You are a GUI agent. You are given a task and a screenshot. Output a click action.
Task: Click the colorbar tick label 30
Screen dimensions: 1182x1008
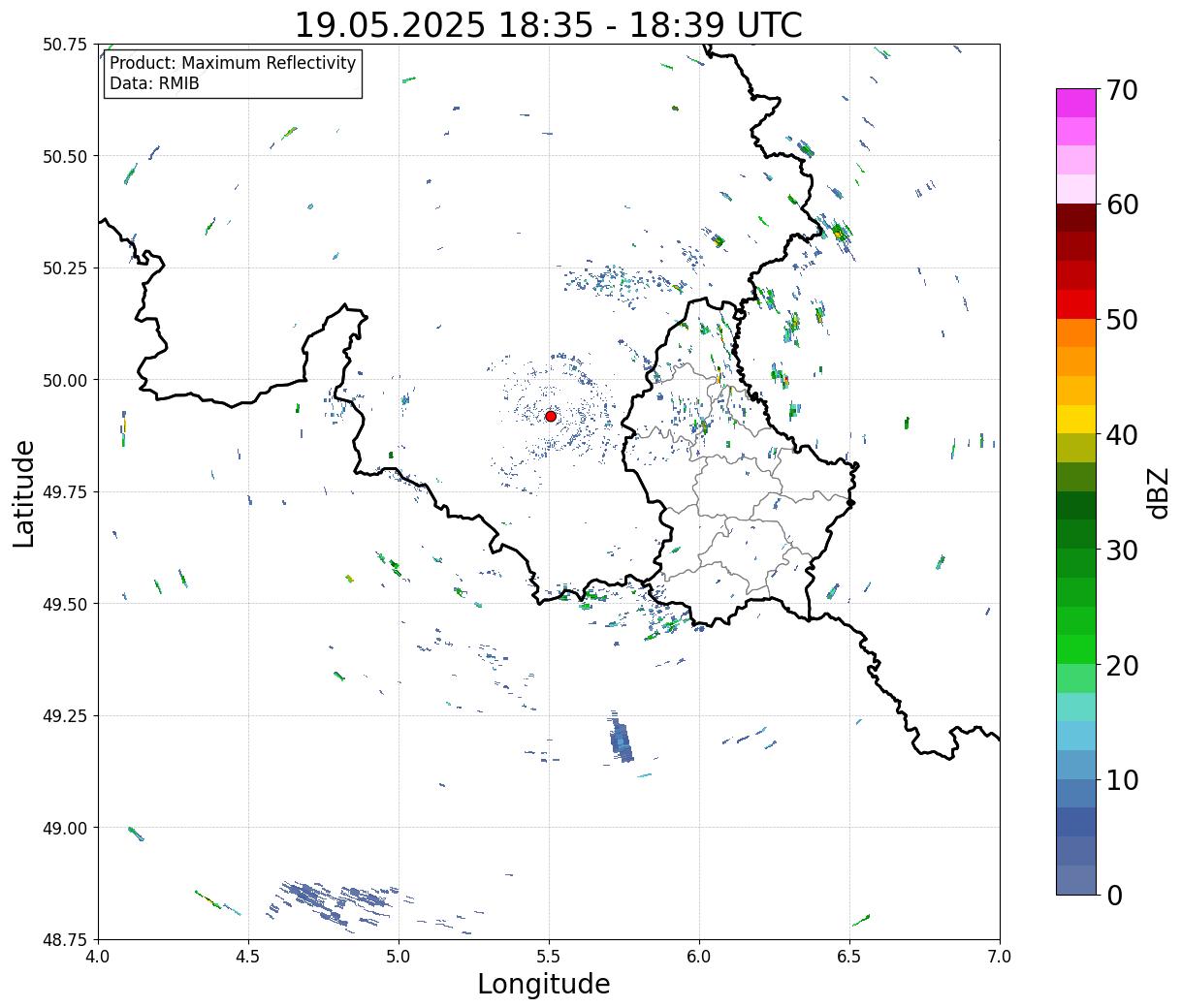tap(1122, 550)
